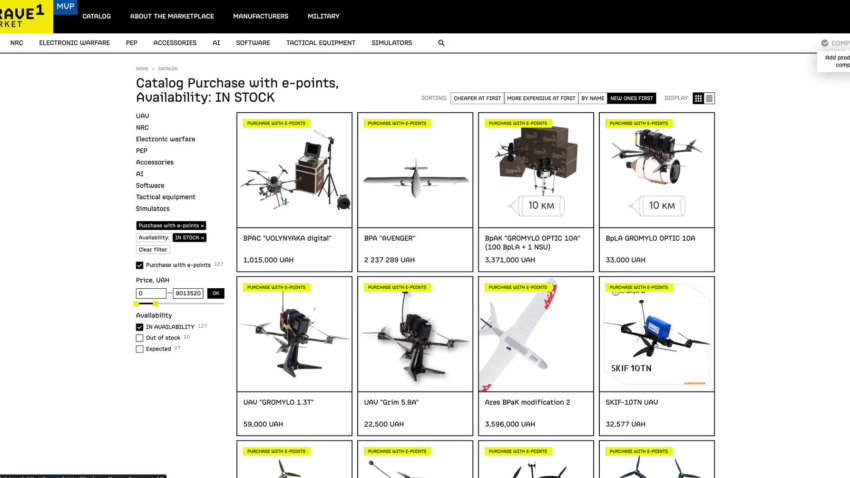
Task: Click the MUP badge in header
Action: click(65, 7)
